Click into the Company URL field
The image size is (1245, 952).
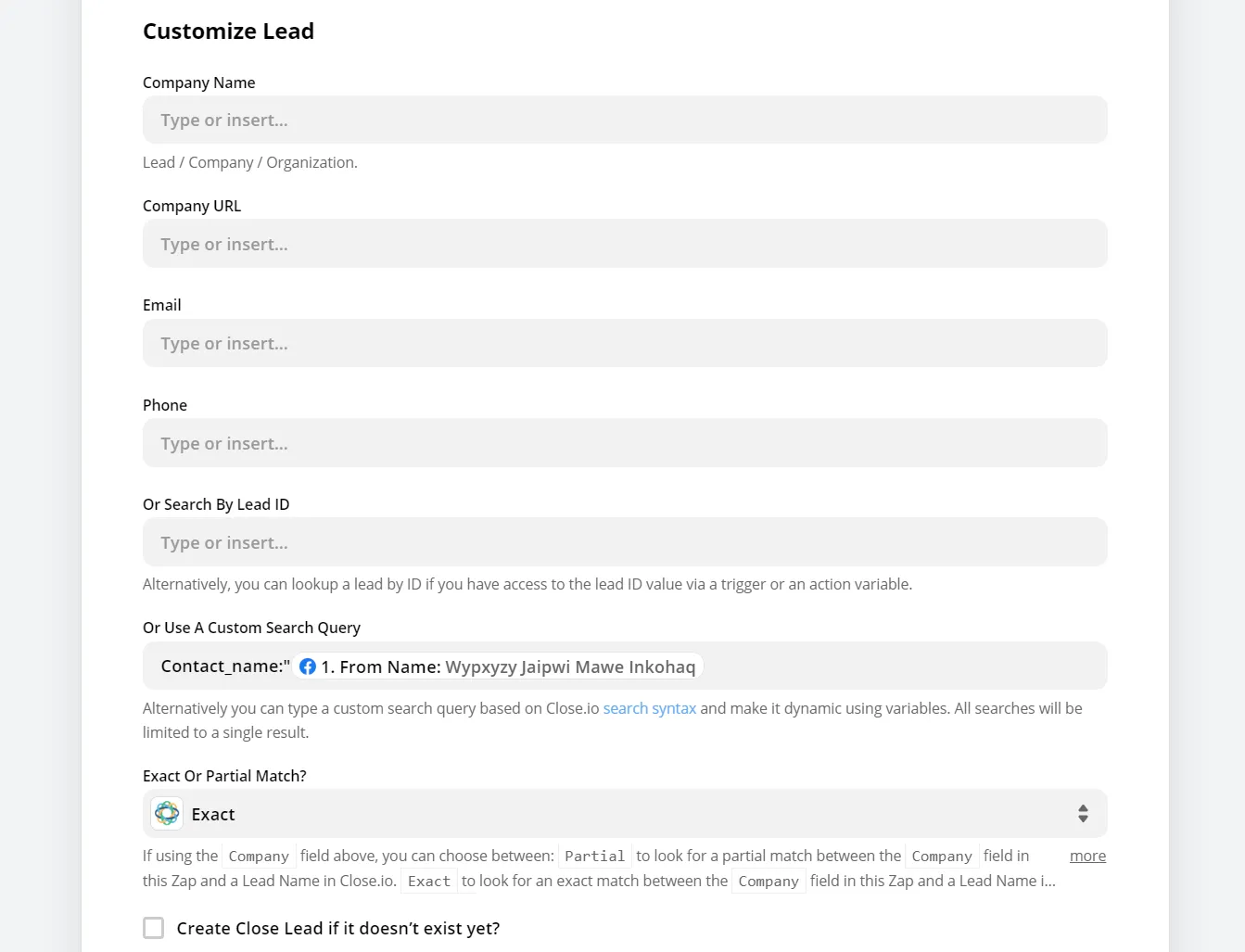pyautogui.click(x=624, y=244)
